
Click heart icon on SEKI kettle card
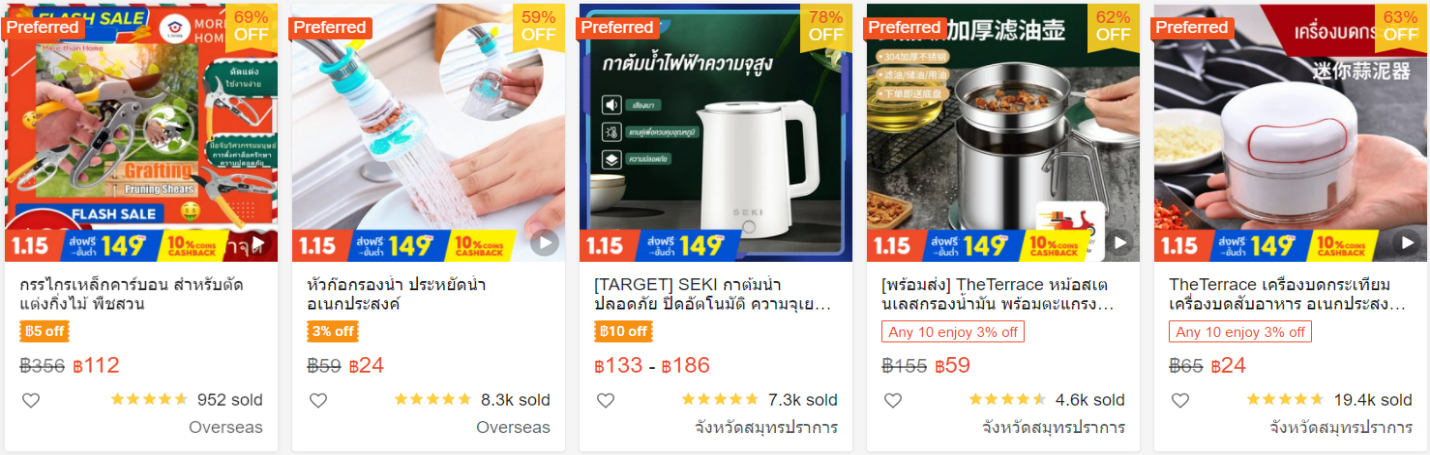pos(605,400)
